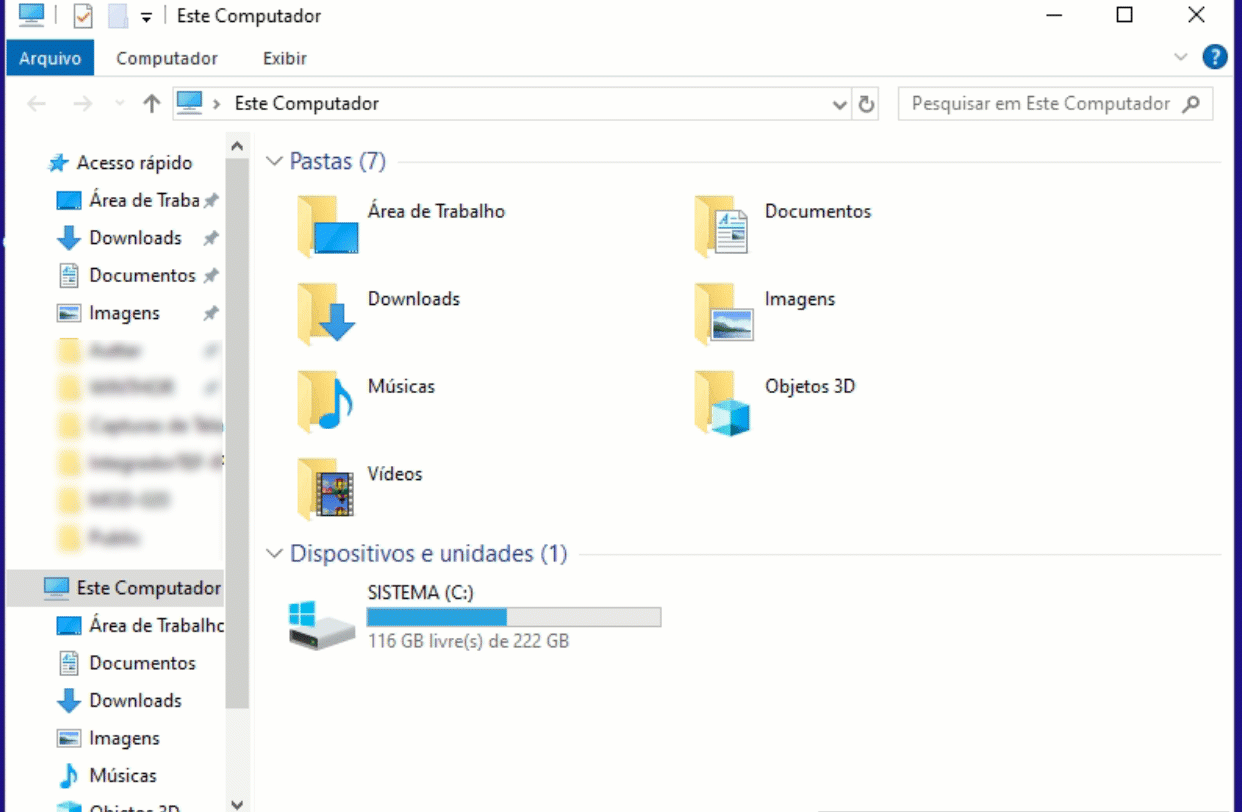The image size is (1242, 812).
Task: Open the Arquivo menu
Action: point(50,58)
